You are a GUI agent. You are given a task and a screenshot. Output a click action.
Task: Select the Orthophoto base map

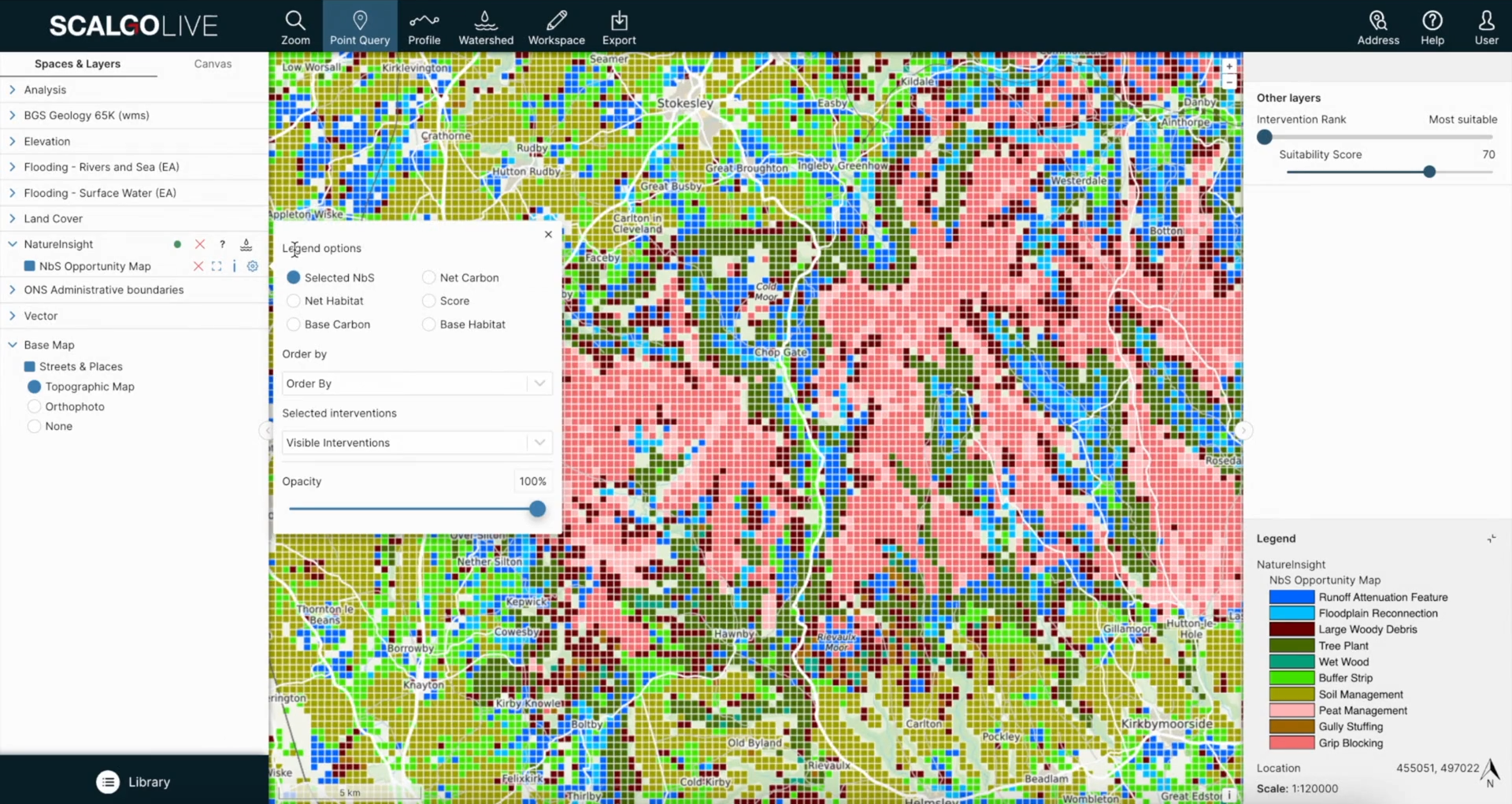(x=34, y=406)
